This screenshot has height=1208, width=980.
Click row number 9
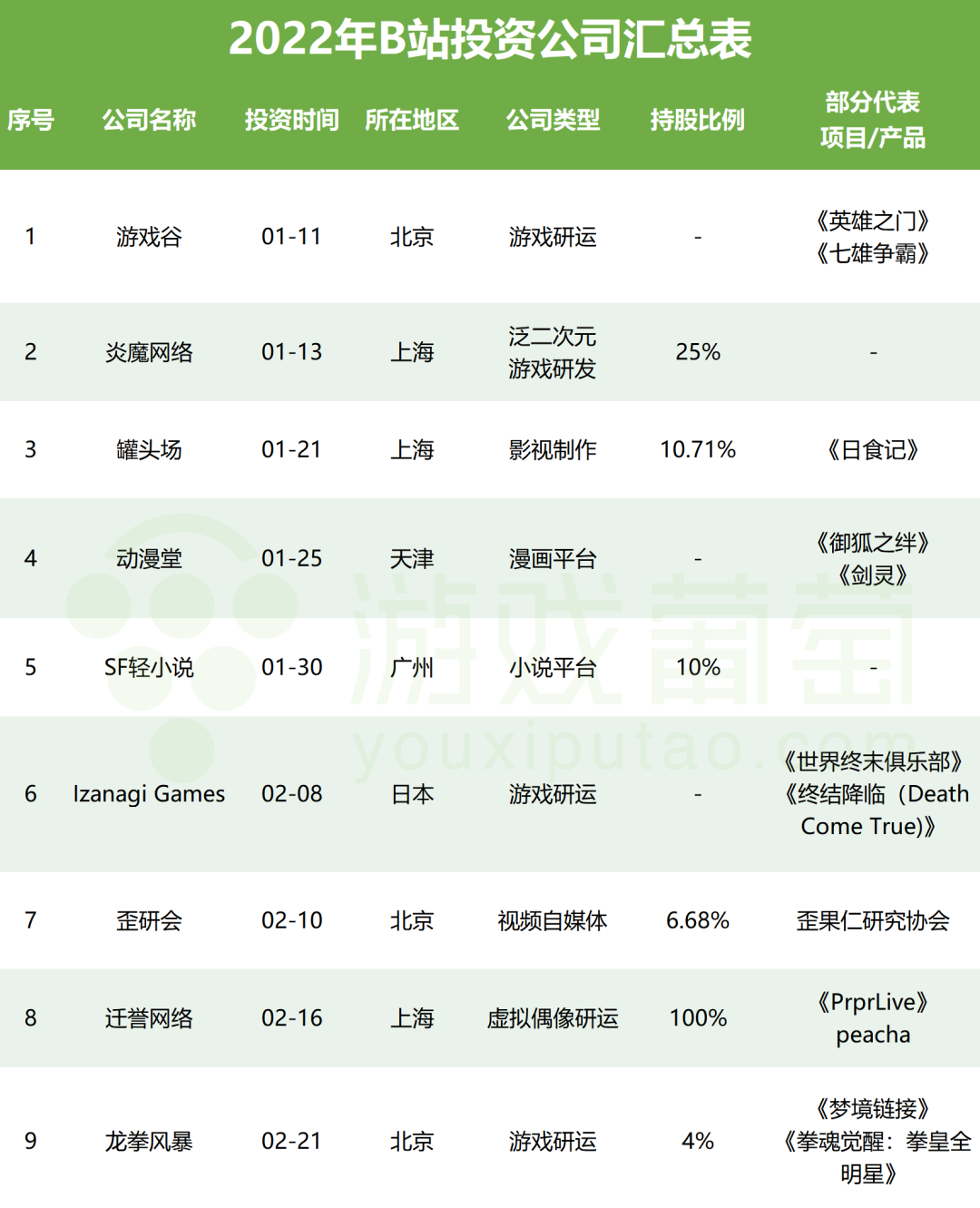coord(31,1141)
